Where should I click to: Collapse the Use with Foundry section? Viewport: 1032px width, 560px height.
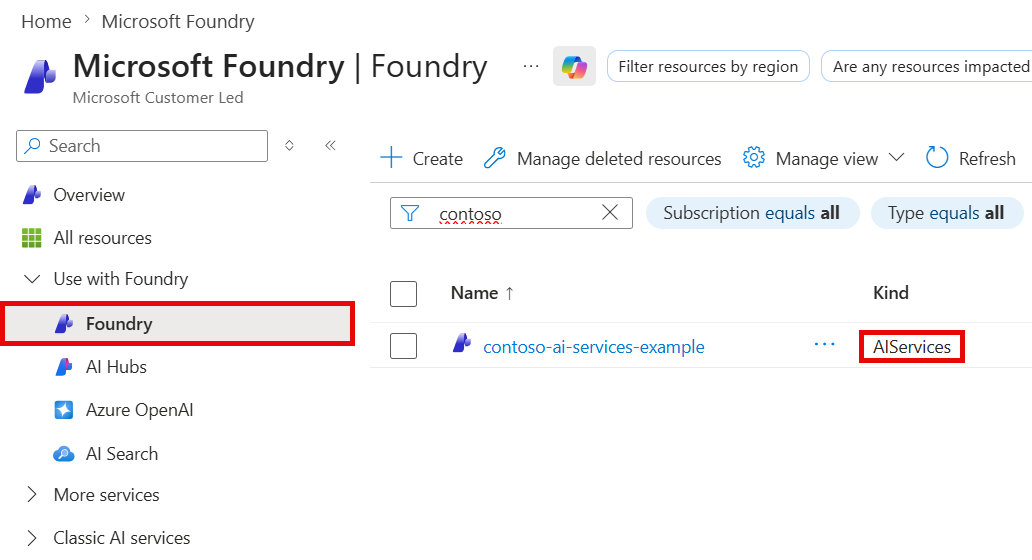(x=32, y=279)
